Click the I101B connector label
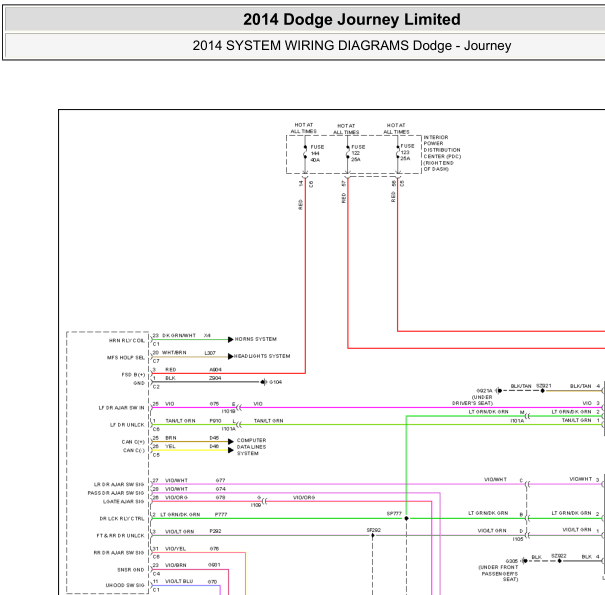605x595 pixels. click(x=228, y=412)
